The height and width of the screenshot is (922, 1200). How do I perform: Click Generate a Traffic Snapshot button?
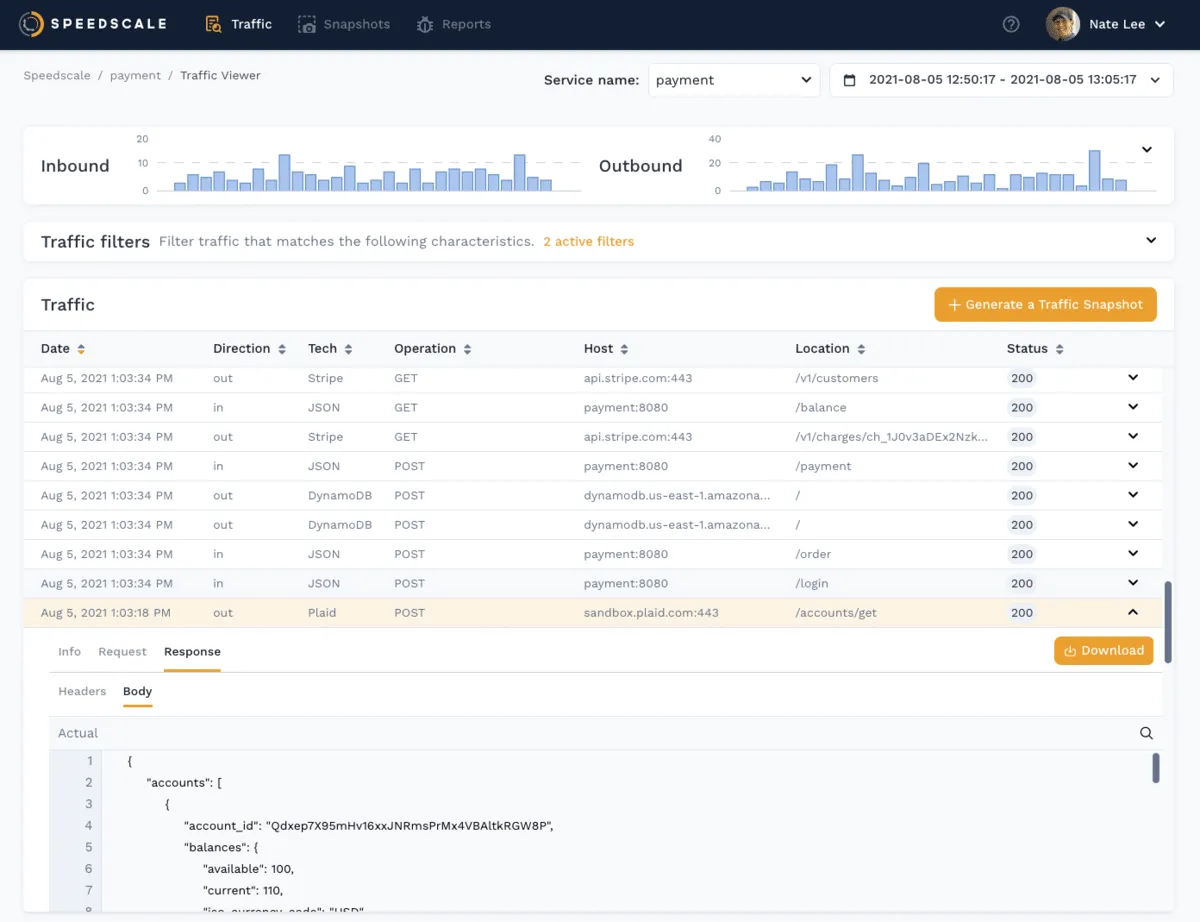[1045, 305]
